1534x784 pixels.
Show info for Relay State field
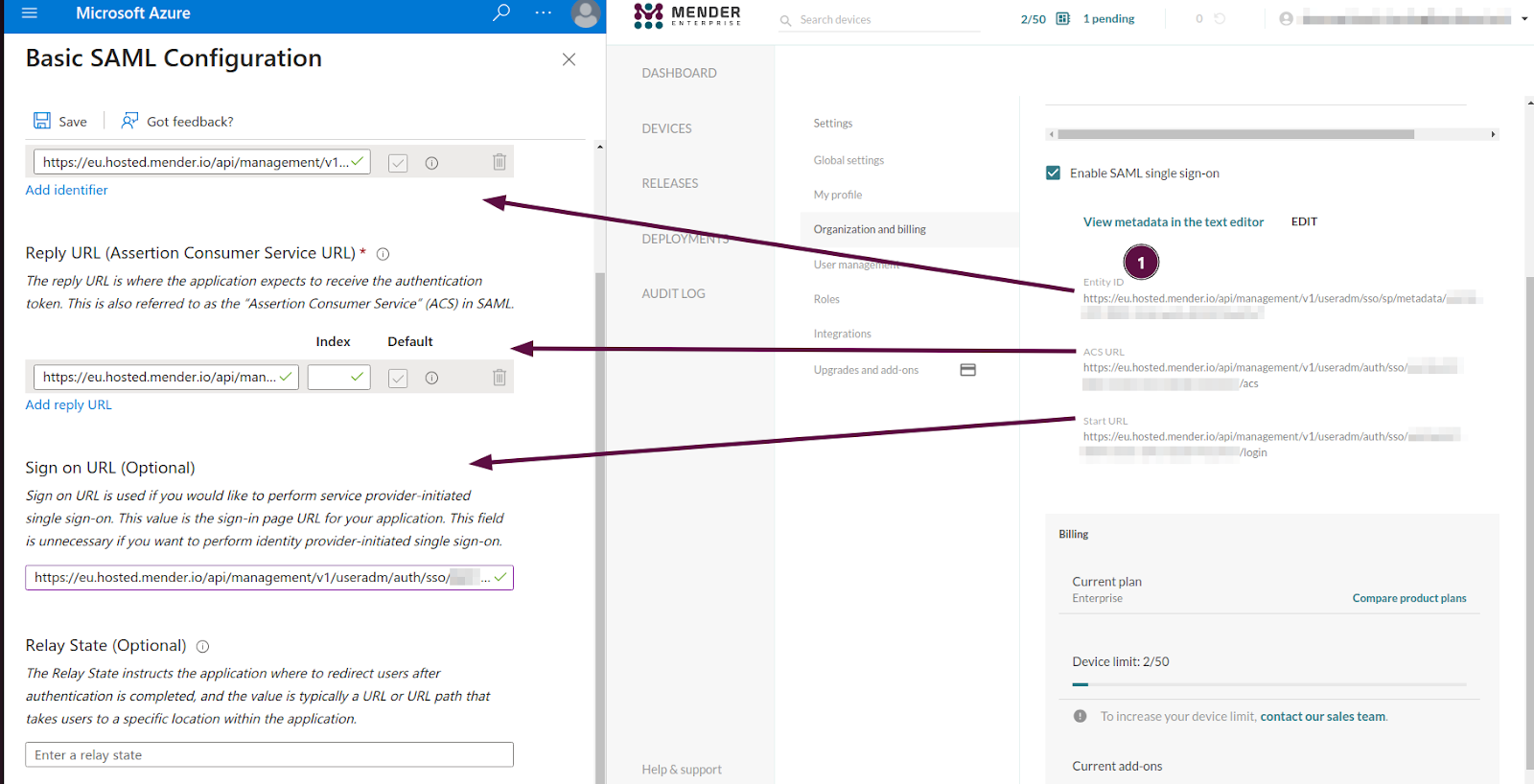pyautogui.click(x=202, y=647)
